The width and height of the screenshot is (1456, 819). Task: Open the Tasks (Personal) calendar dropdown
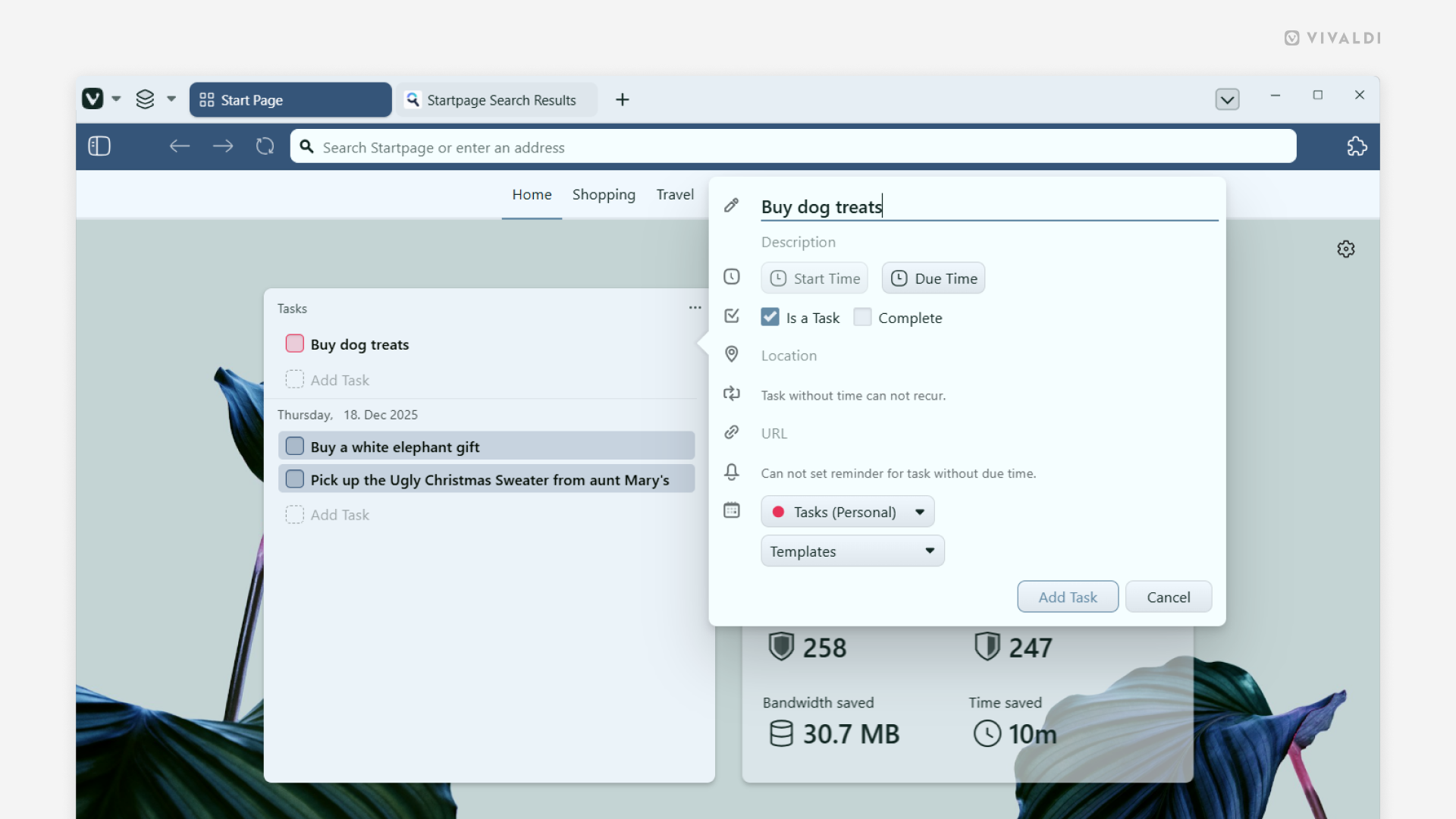coord(847,511)
